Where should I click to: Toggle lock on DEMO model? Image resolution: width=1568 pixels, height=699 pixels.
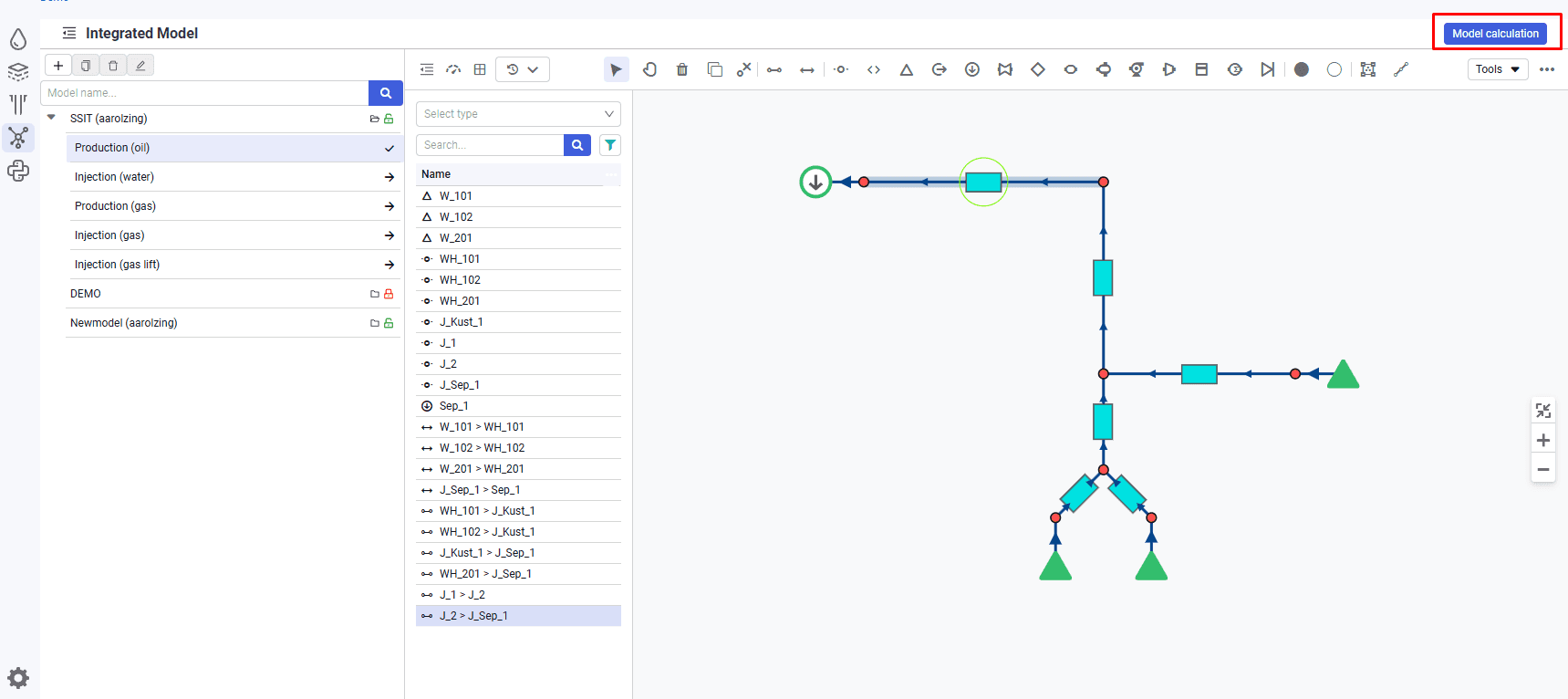click(389, 294)
